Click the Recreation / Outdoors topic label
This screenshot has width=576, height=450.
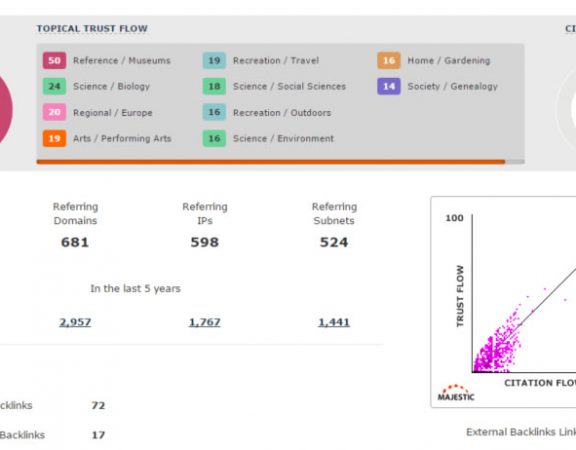click(x=282, y=113)
